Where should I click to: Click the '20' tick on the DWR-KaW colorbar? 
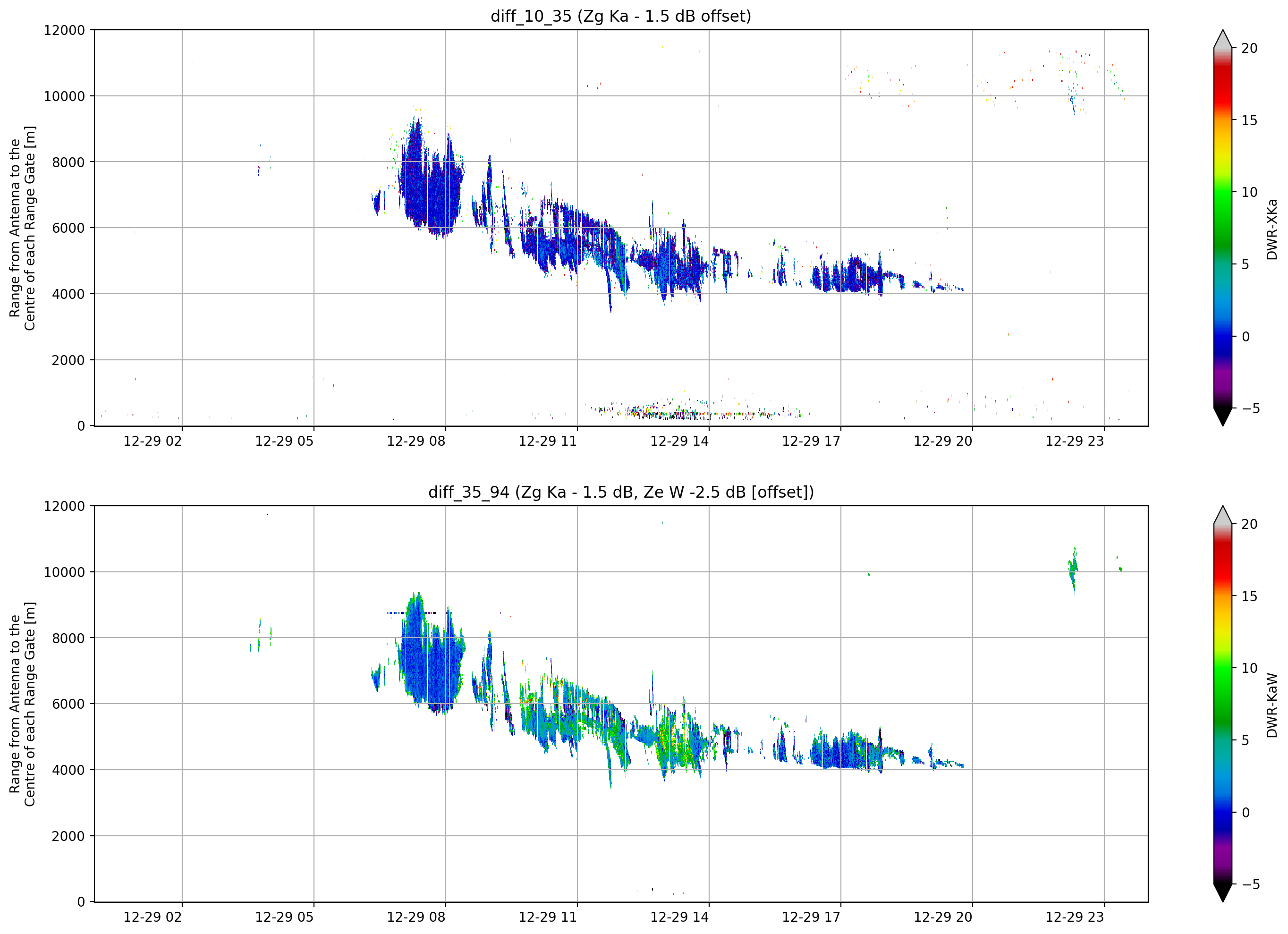pyautogui.click(x=1249, y=525)
